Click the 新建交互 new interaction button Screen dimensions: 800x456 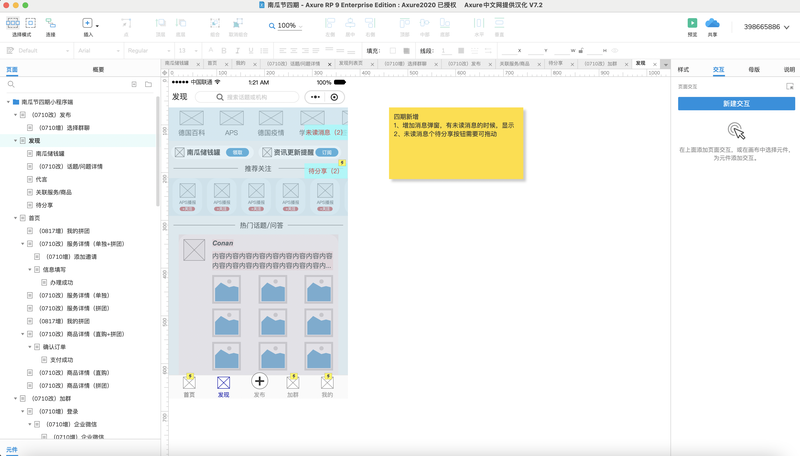point(736,104)
